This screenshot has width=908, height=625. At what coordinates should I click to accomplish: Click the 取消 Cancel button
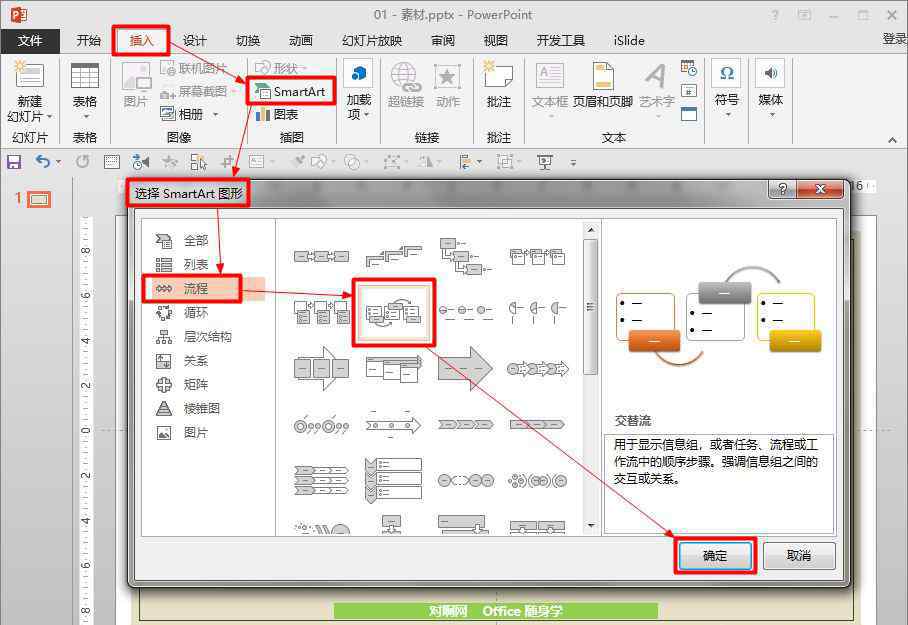click(799, 556)
